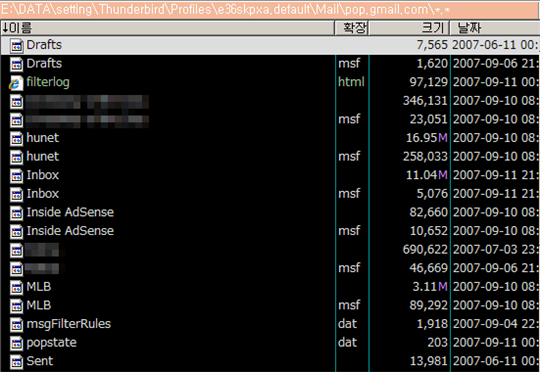Screen dimensions: 540x372
Task: Click the icon of the 46,669 byte msf file
Action: coord(16,269)
